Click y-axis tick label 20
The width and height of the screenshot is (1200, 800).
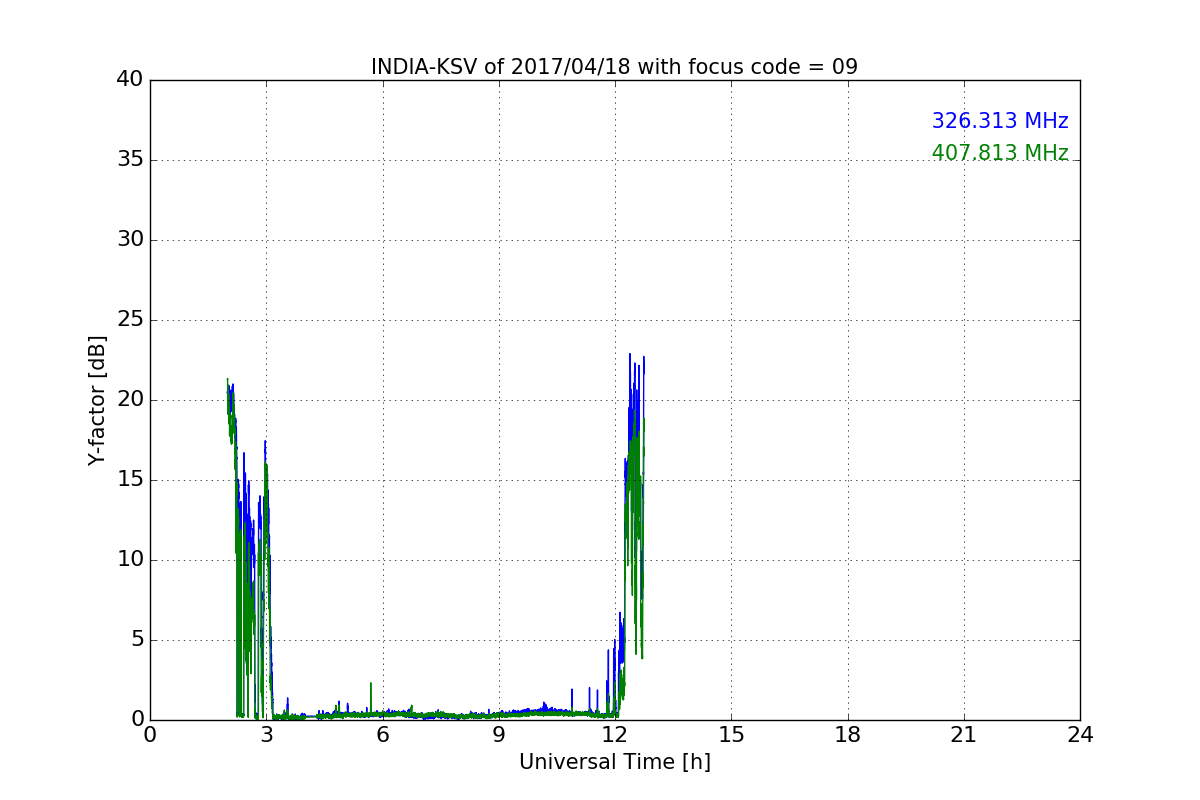point(130,400)
